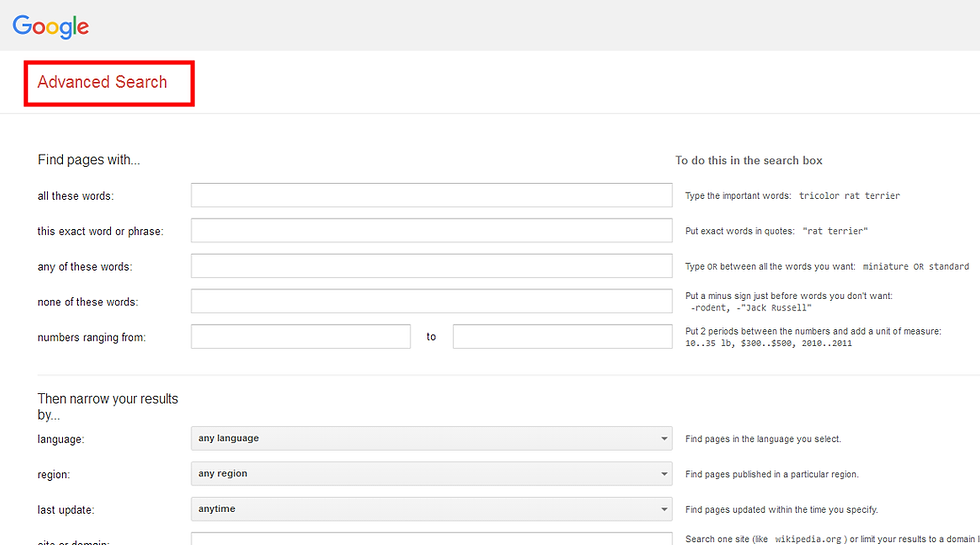Click the 'Find pages with...' heading
Image resolution: width=980 pixels, height=545 pixels.
point(89,160)
